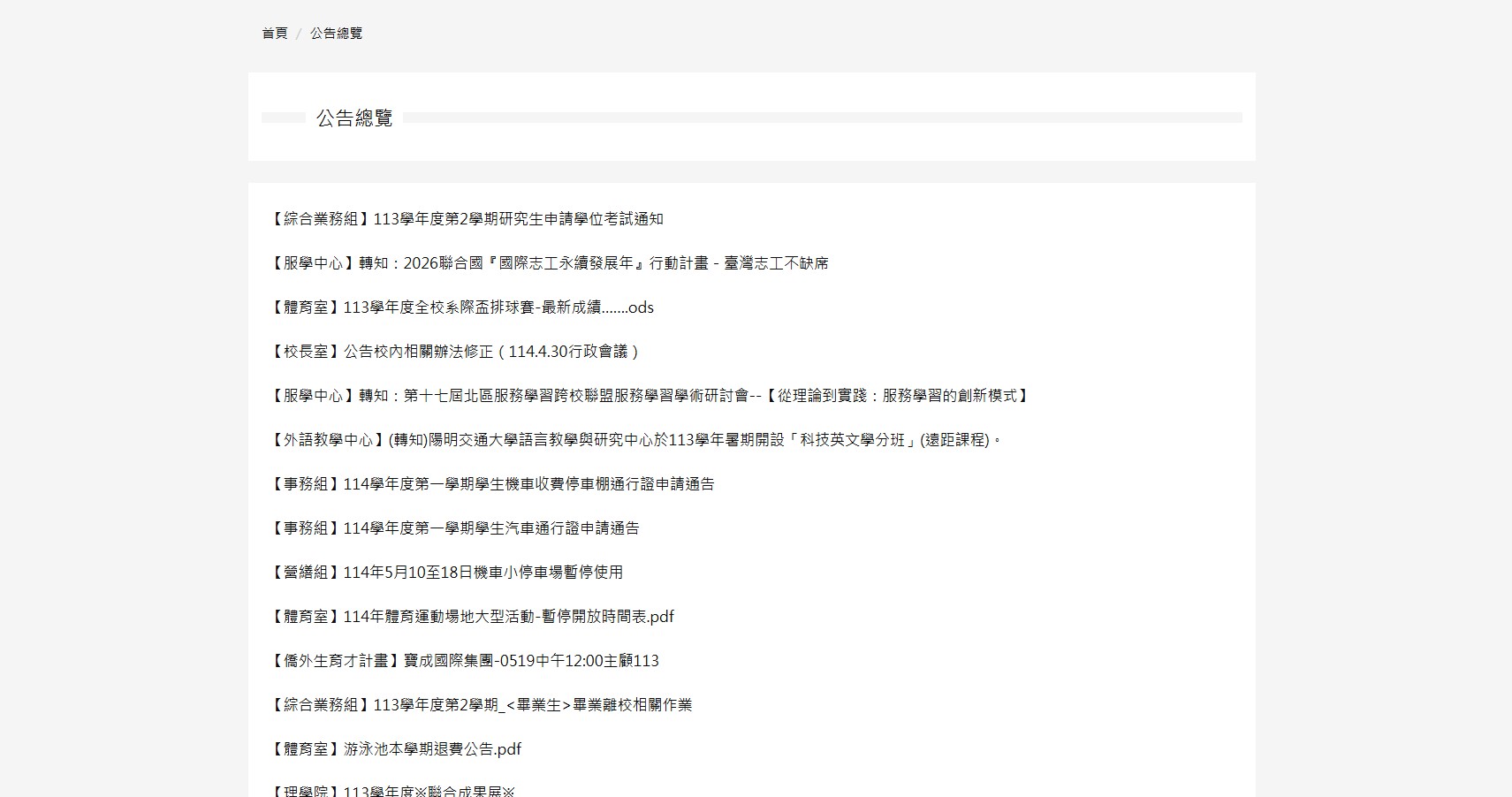Go to 首頁 breadcrumb link

click(275, 34)
